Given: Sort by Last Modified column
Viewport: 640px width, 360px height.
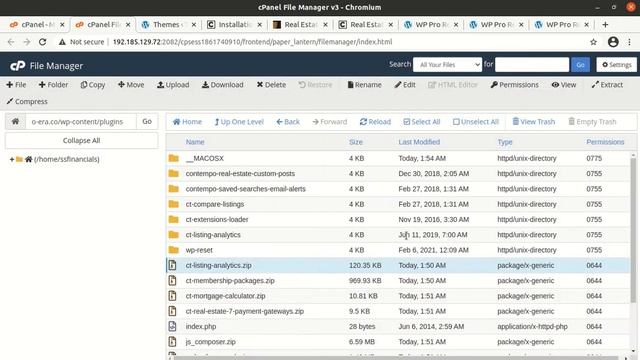Looking at the screenshot, I should click(419, 142).
